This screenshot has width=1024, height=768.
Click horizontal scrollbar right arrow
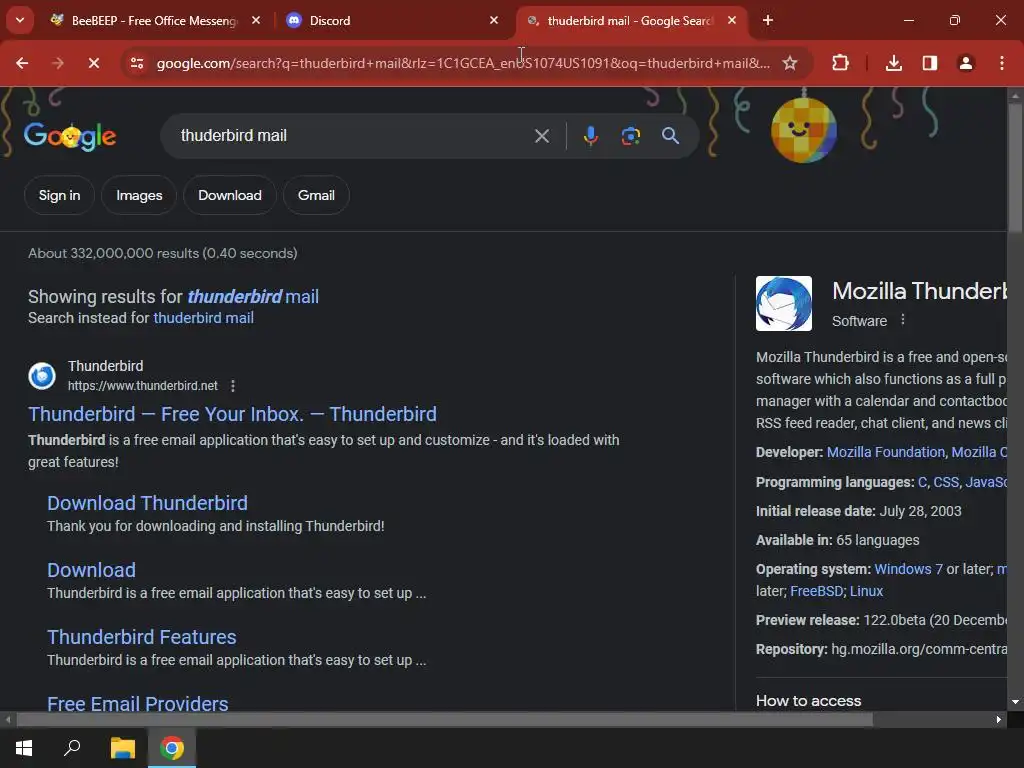(999, 720)
